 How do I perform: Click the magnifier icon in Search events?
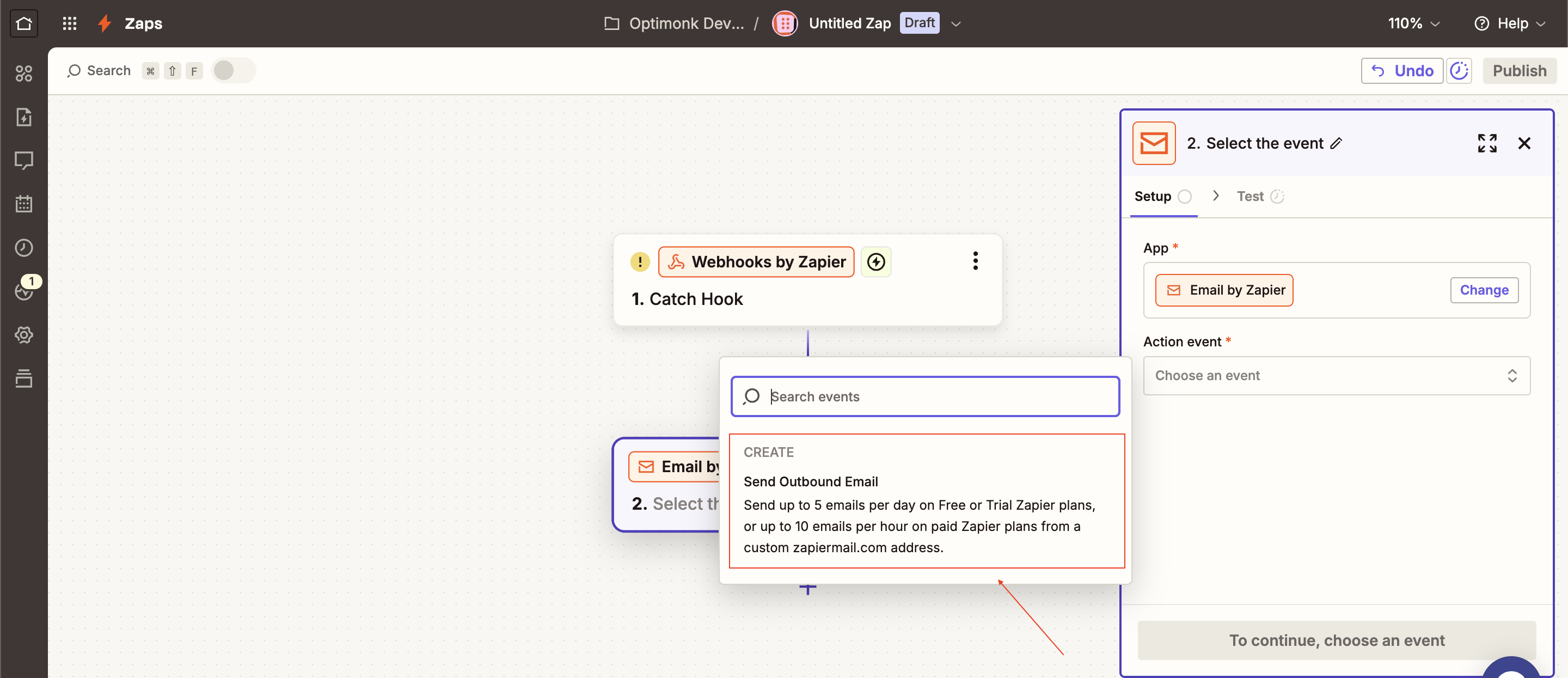point(752,396)
